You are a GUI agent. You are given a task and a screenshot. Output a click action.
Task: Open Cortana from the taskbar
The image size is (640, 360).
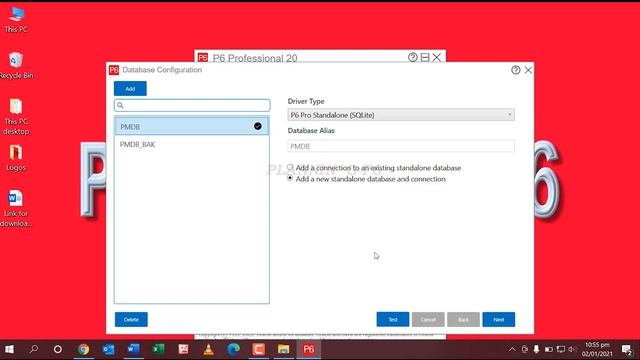58,349
